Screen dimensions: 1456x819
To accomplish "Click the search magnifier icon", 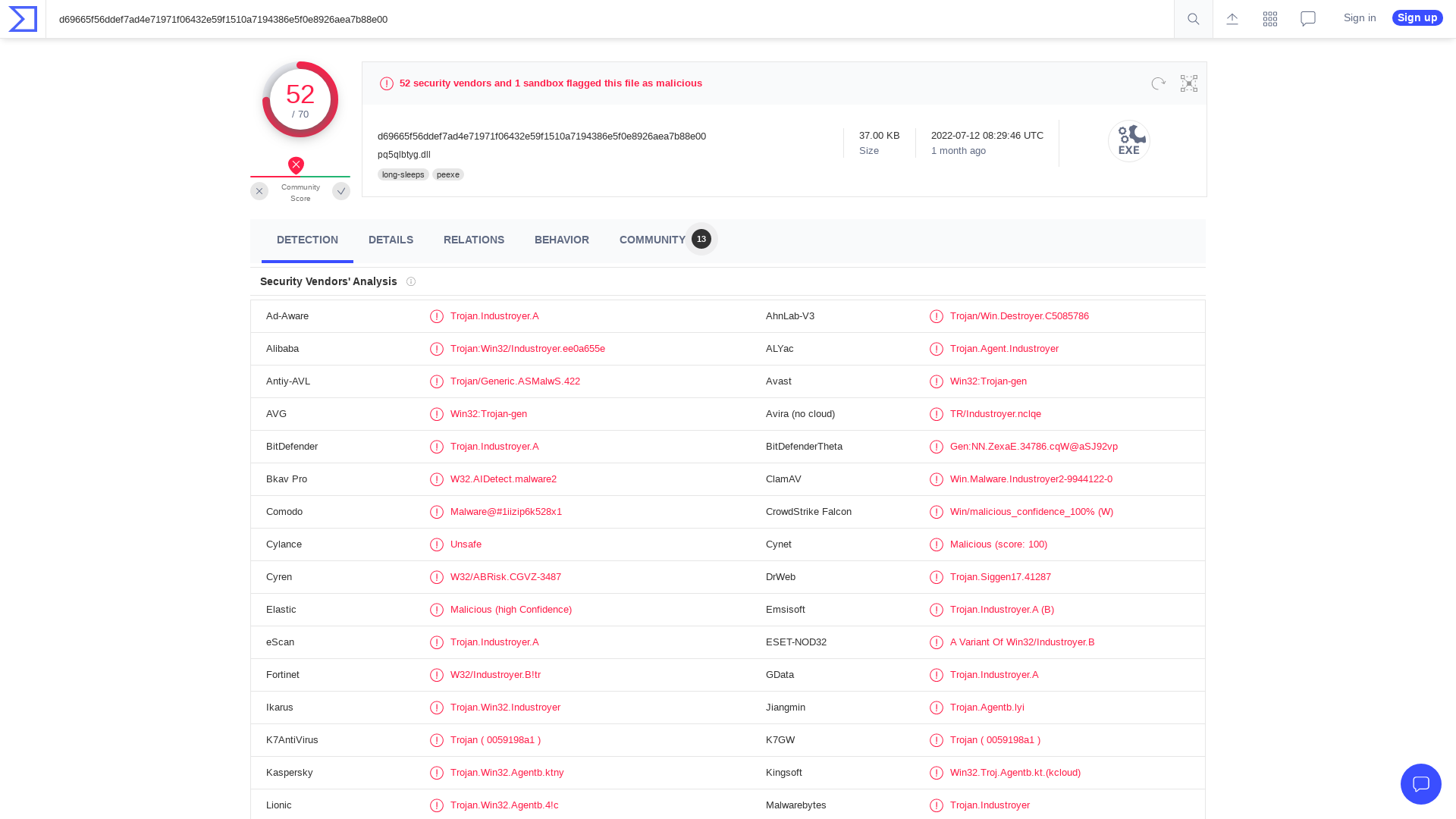I will point(1194,19).
